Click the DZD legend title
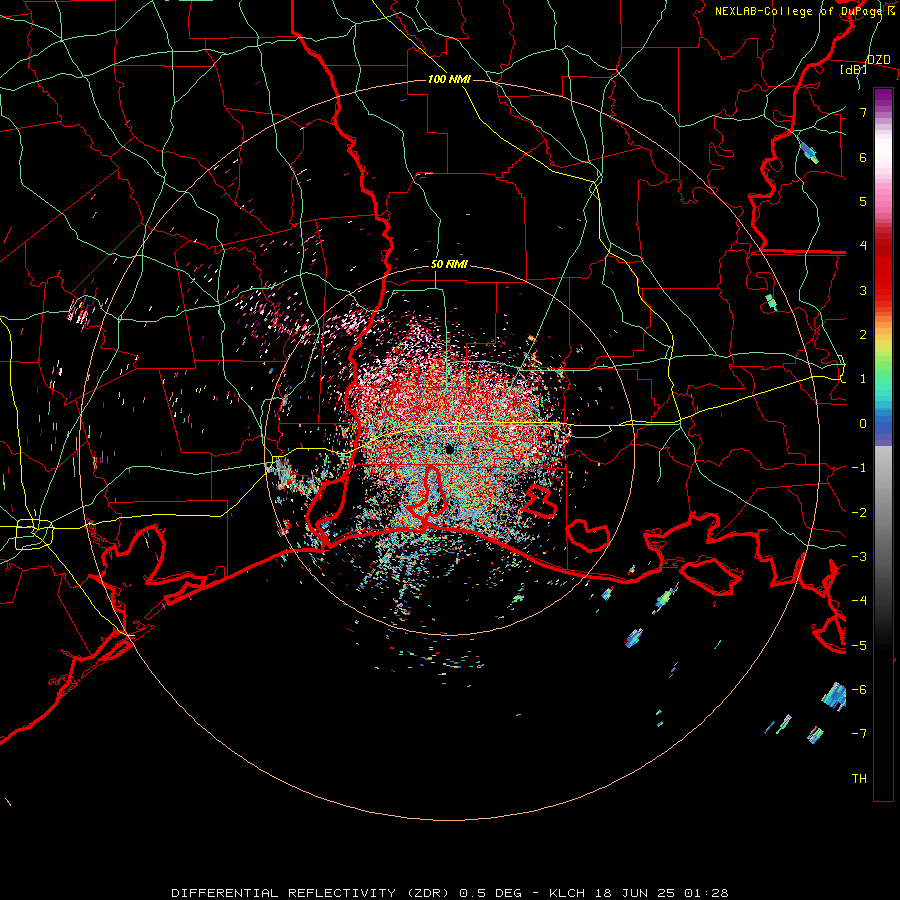900x900 pixels. pyautogui.click(x=878, y=60)
